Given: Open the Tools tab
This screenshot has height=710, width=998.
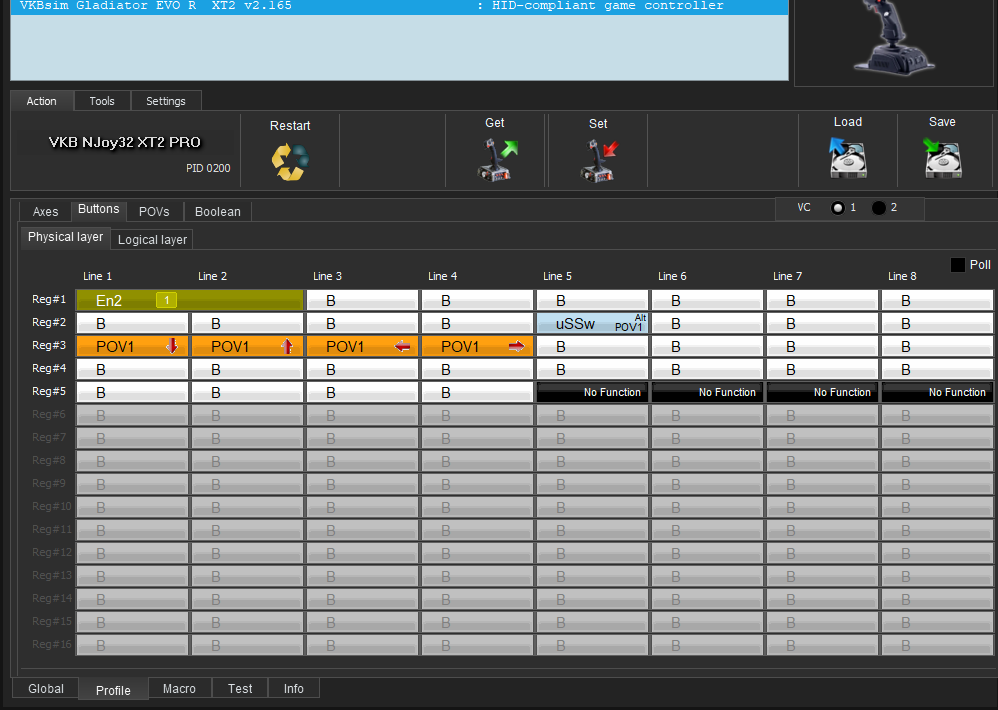Looking at the screenshot, I should coord(102,101).
